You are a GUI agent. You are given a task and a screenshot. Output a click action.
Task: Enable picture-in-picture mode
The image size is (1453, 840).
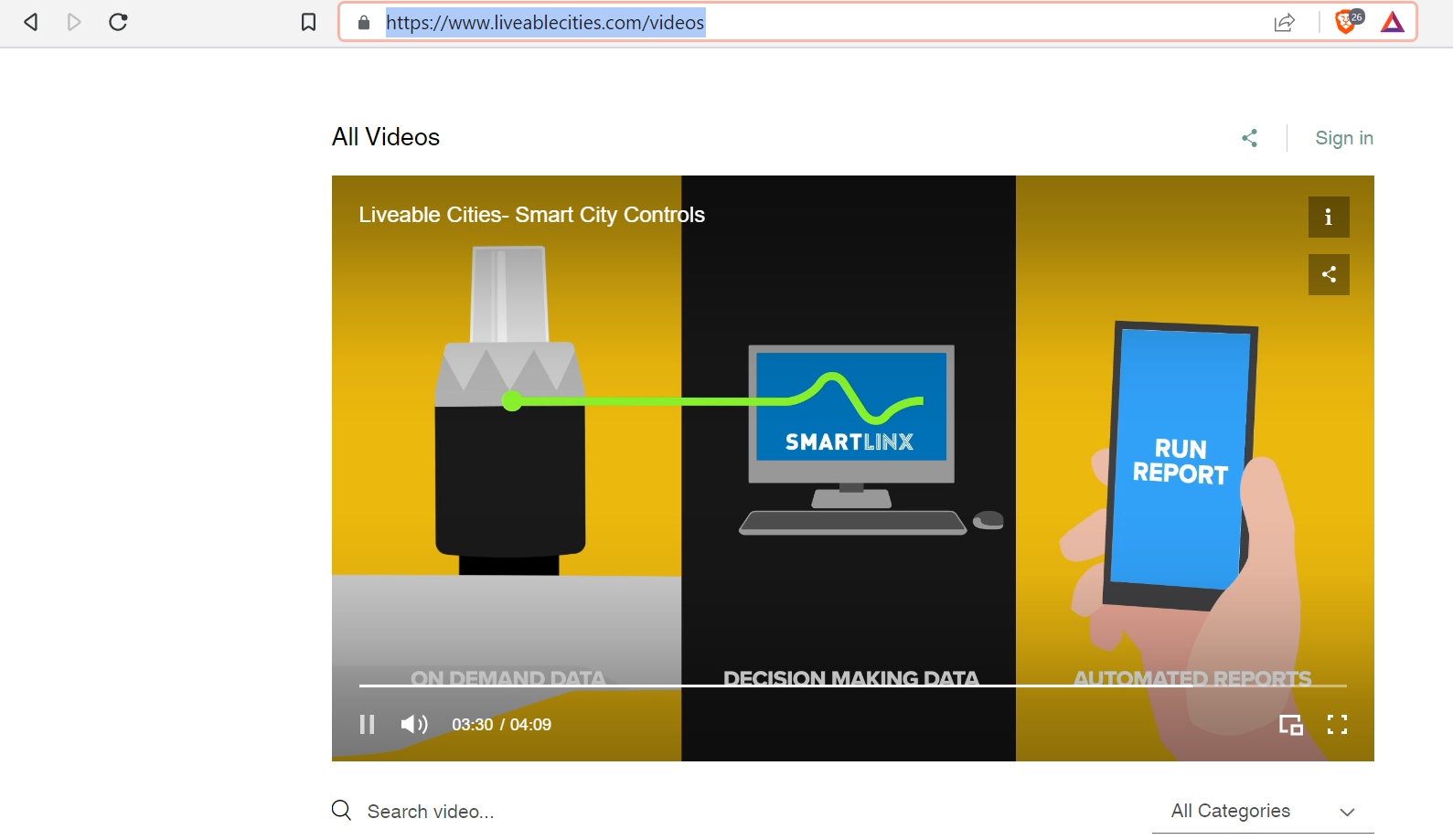click(1291, 725)
